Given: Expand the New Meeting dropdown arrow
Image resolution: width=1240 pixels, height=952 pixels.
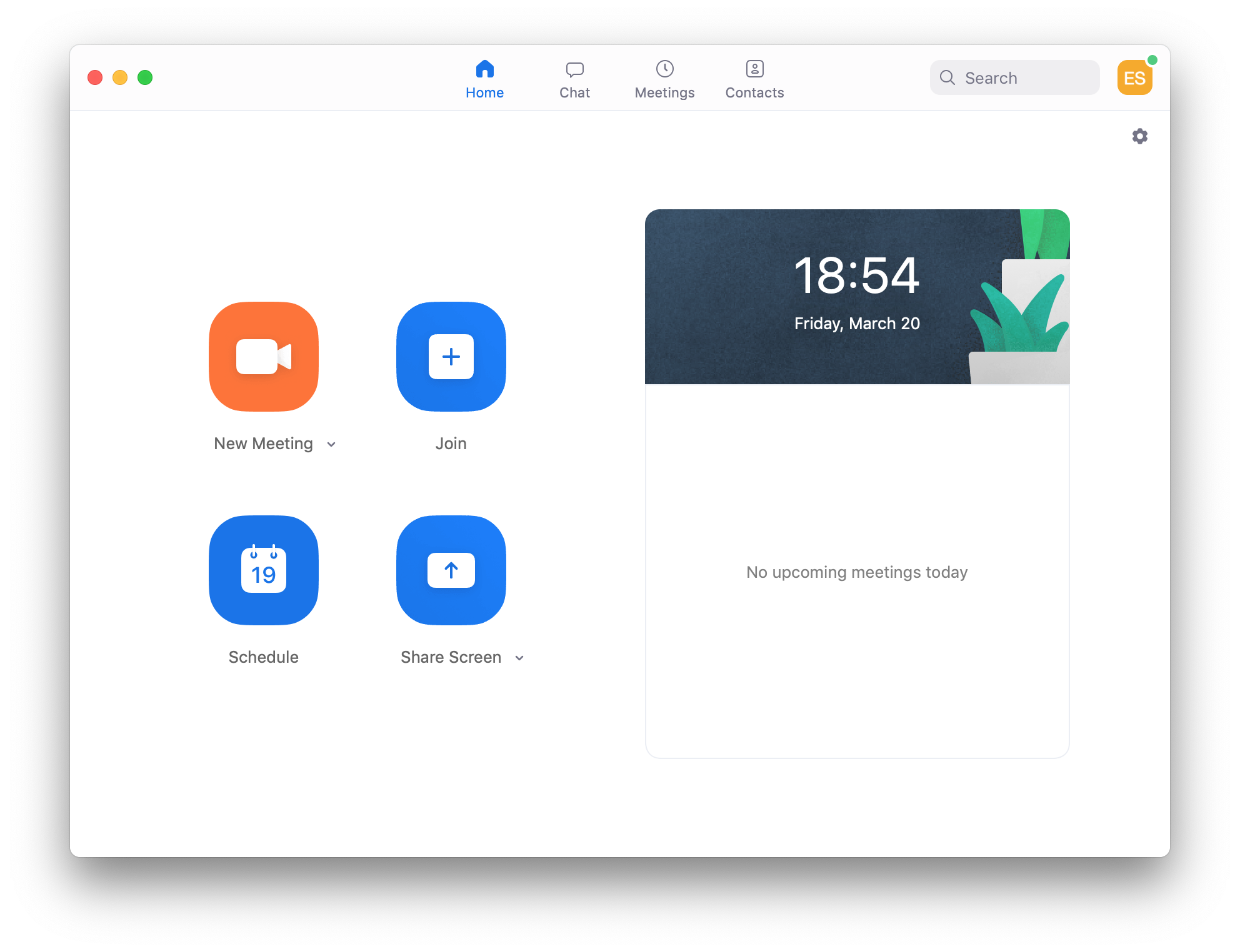Looking at the screenshot, I should [333, 443].
